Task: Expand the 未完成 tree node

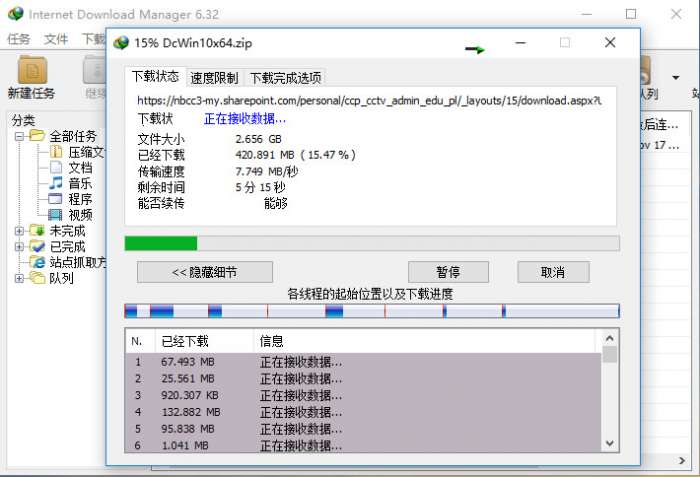Action: click(x=19, y=231)
